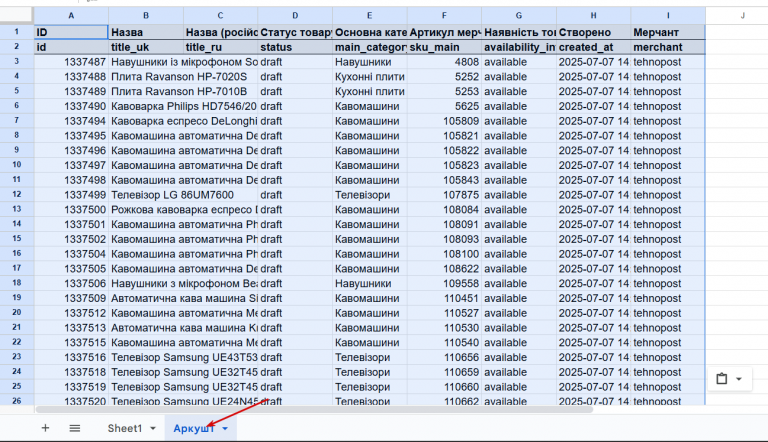
Task: Expand paste options dropdown arrow
Action: 739,378
